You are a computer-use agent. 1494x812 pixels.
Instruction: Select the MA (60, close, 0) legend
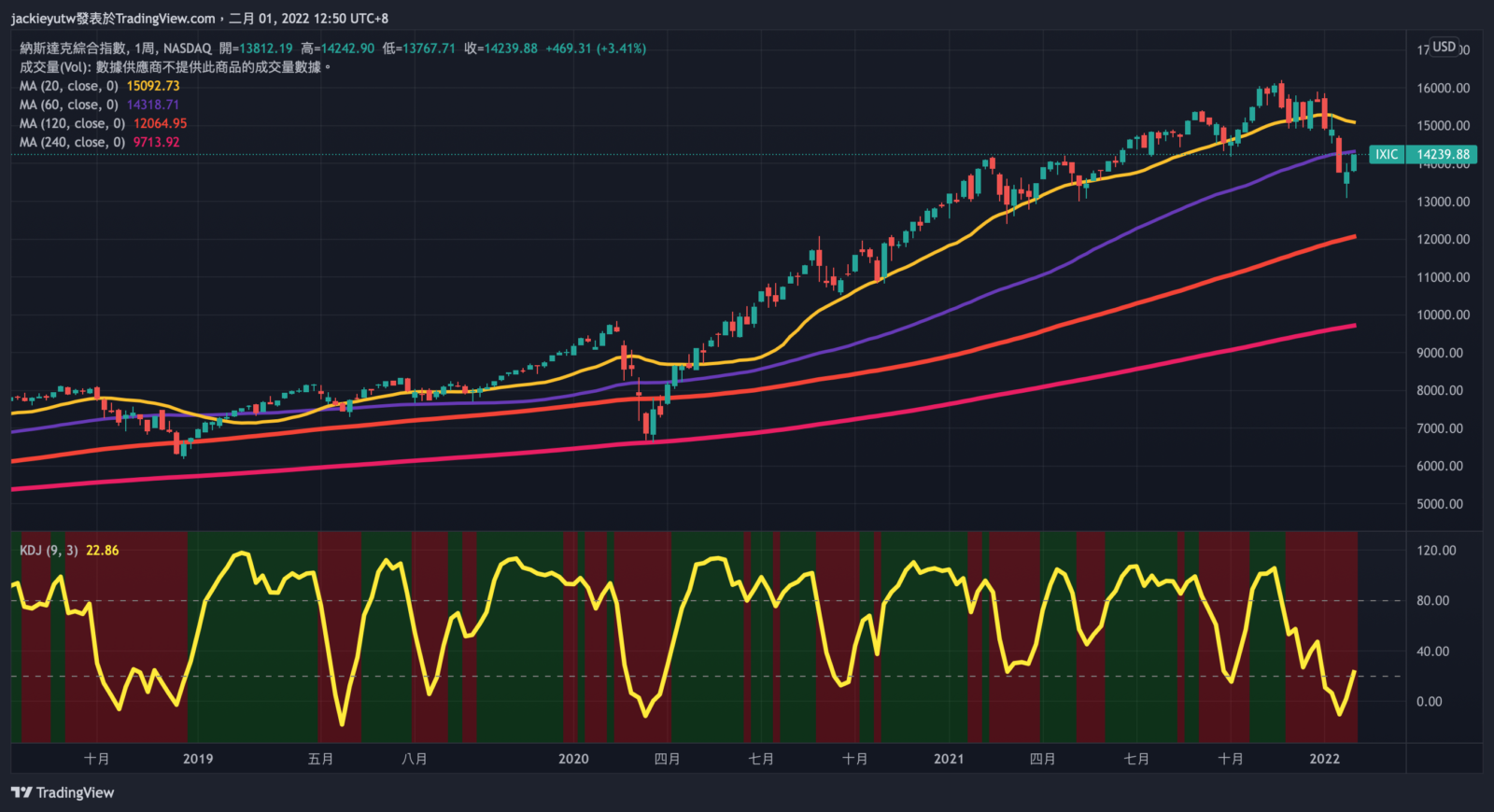click(x=69, y=105)
